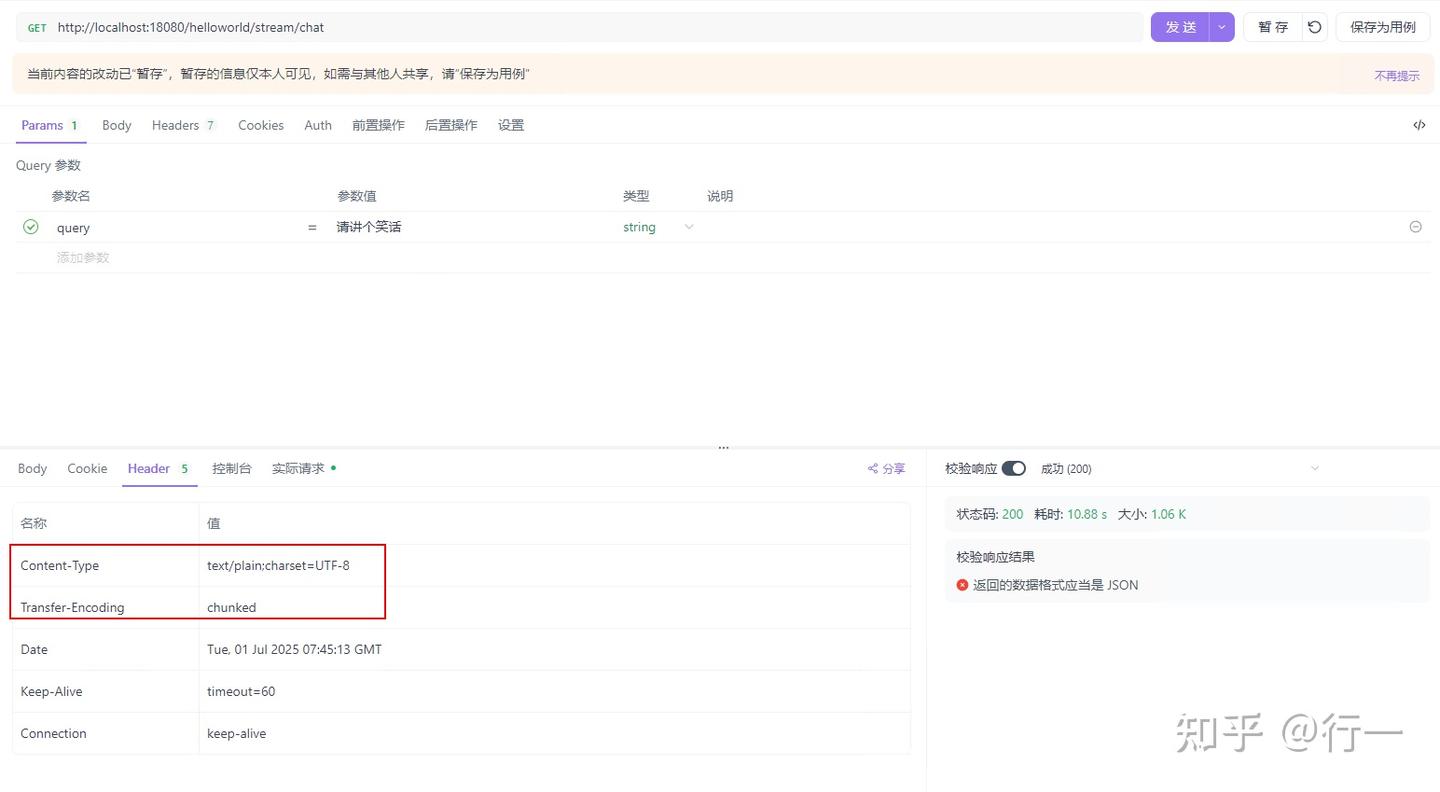1440x792 pixels.
Task: Open the GET request method dropdown
Action: 37,27
